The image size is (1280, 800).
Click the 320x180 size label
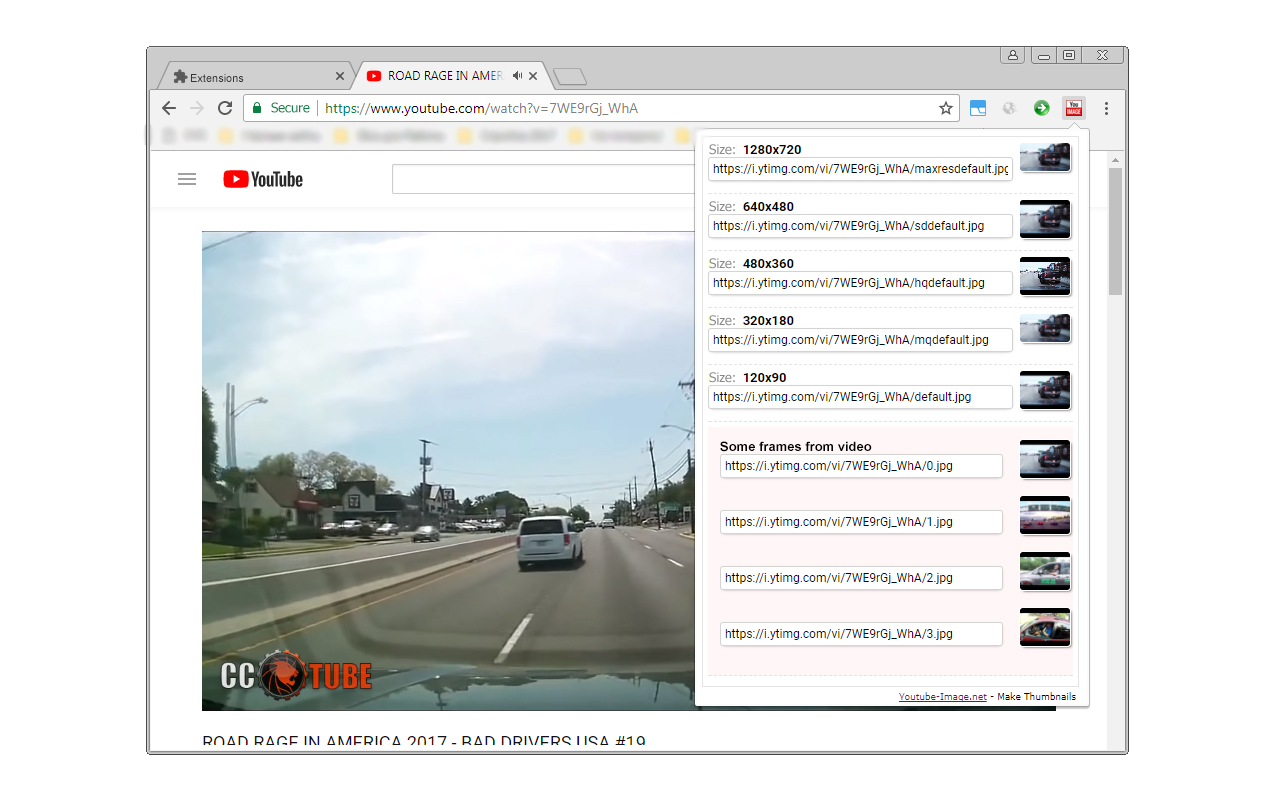click(x=768, y=321)
